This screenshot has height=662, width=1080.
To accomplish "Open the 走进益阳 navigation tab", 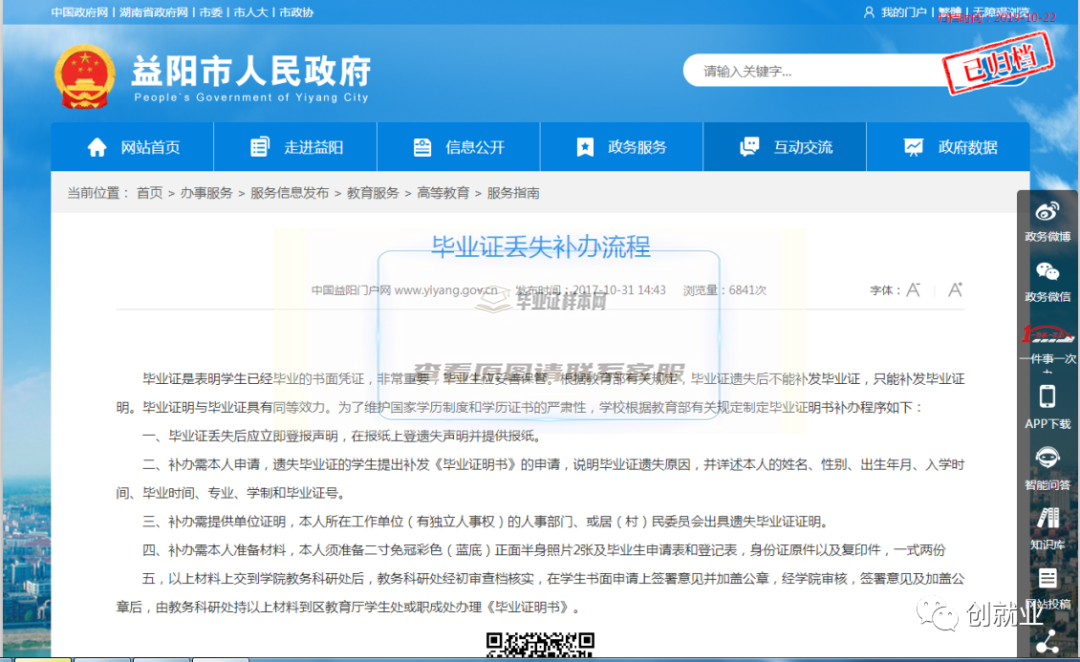I will pyautogui.click(x=296, y=147).
